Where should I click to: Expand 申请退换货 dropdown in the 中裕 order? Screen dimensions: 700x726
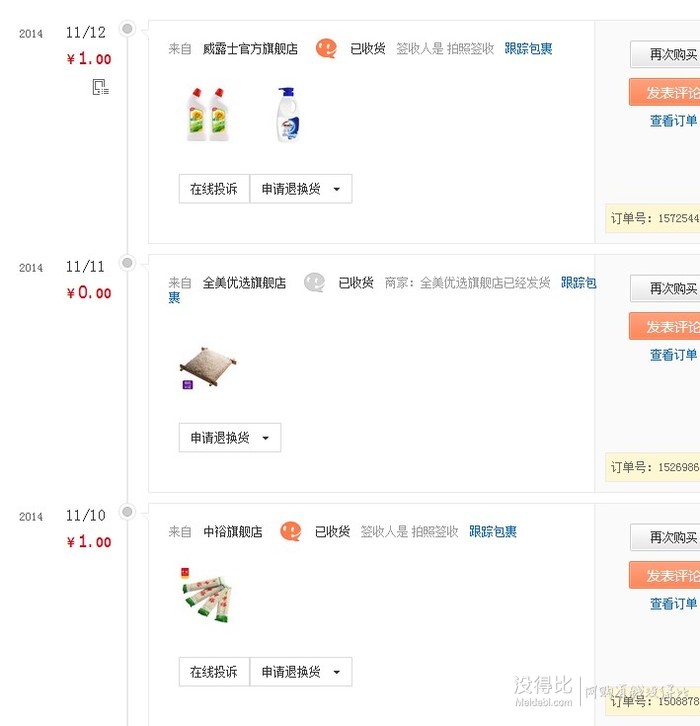coord(301,672)
